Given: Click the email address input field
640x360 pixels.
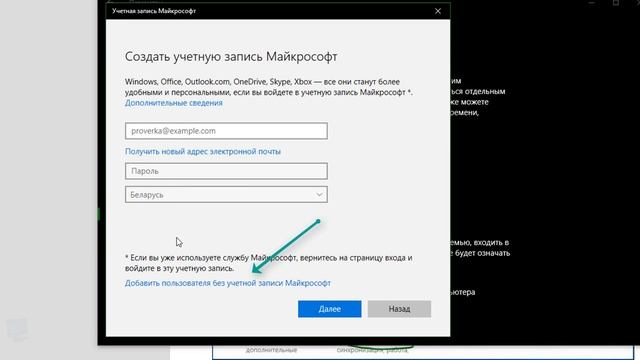Looking at the screenshot, I should coord(226,131).
